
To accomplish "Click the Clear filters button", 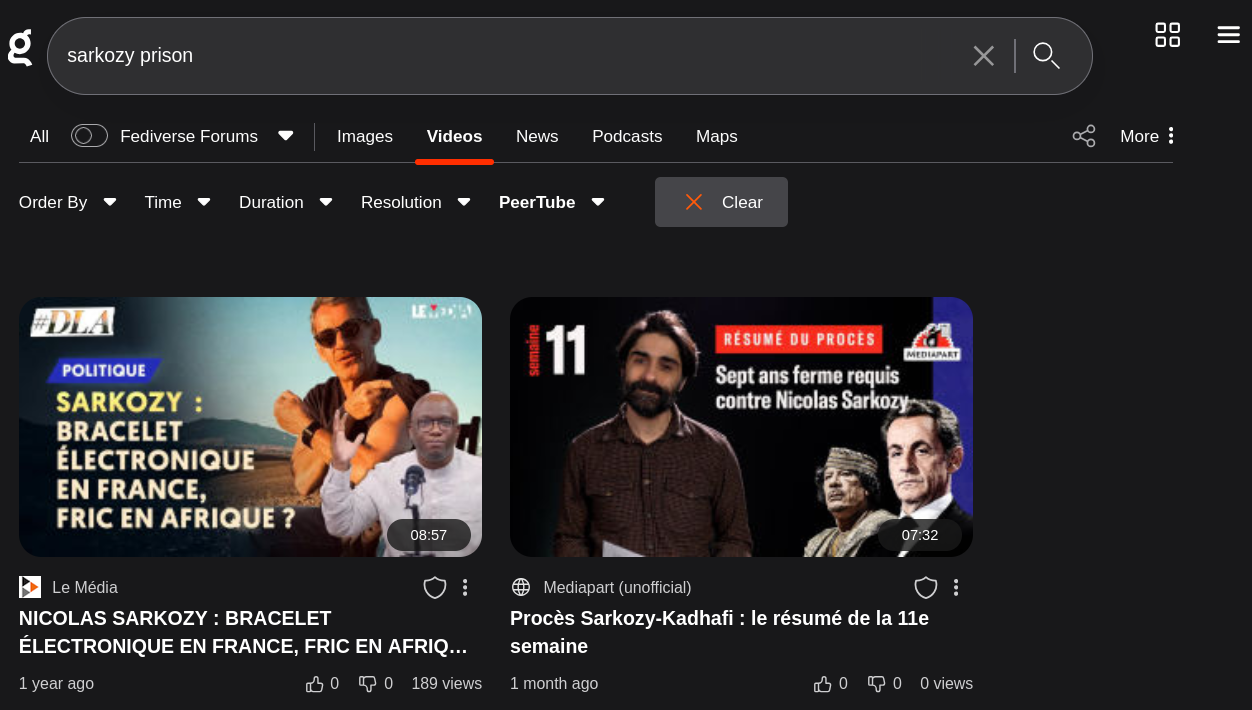I will point(721,202).
